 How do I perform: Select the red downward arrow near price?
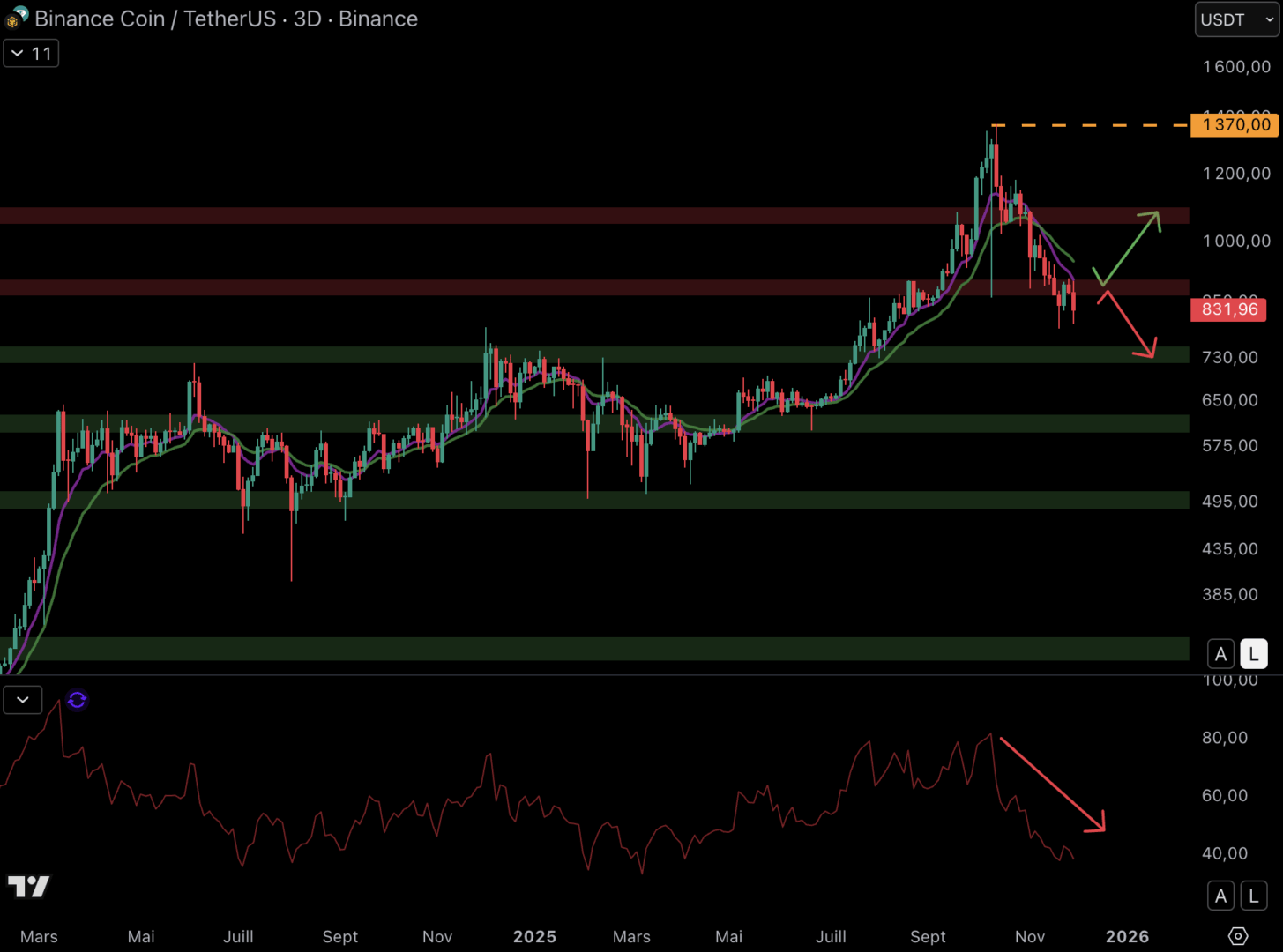1128,325
